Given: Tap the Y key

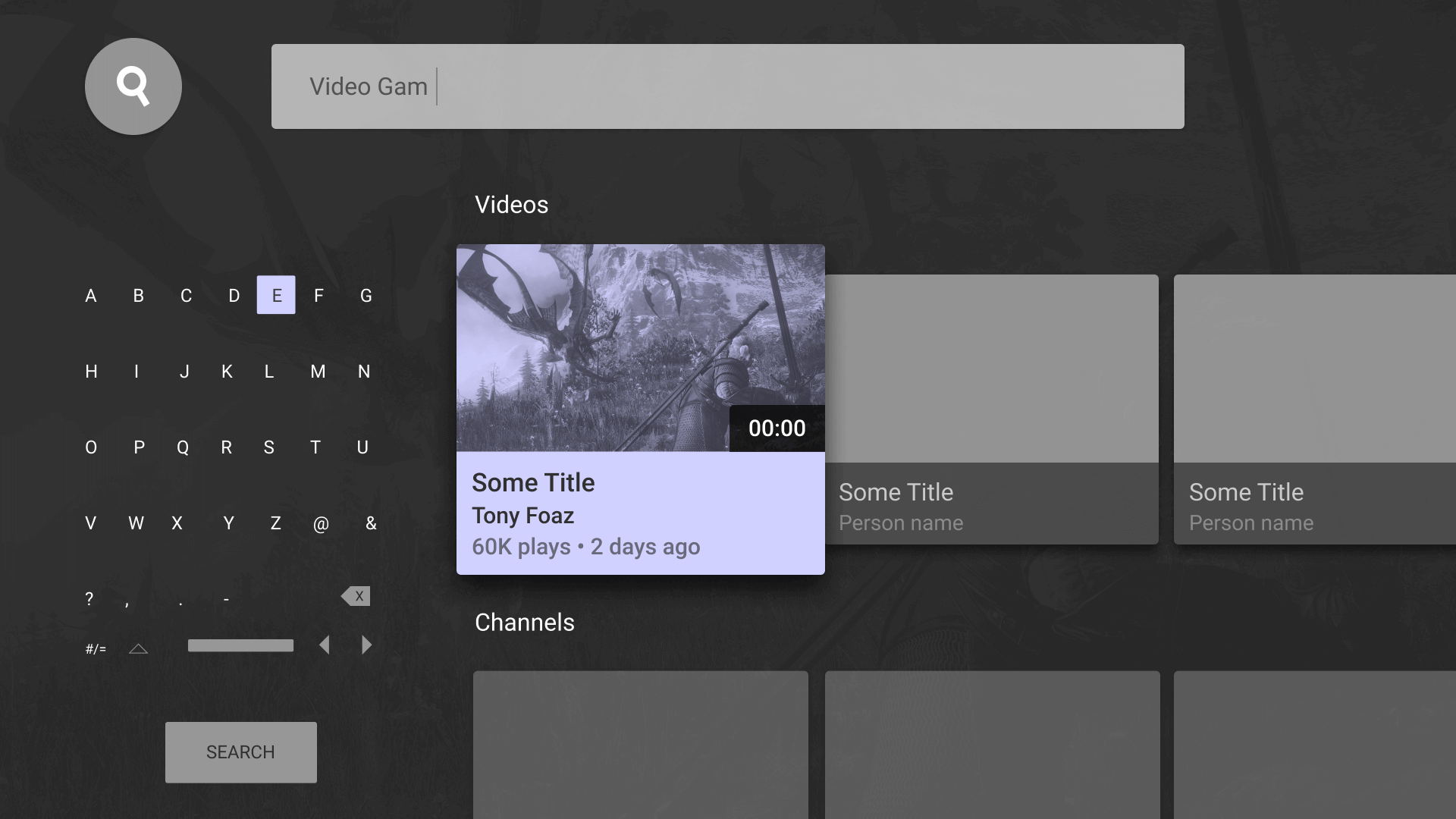Looking at the screenshot, I should pos(229,523).
